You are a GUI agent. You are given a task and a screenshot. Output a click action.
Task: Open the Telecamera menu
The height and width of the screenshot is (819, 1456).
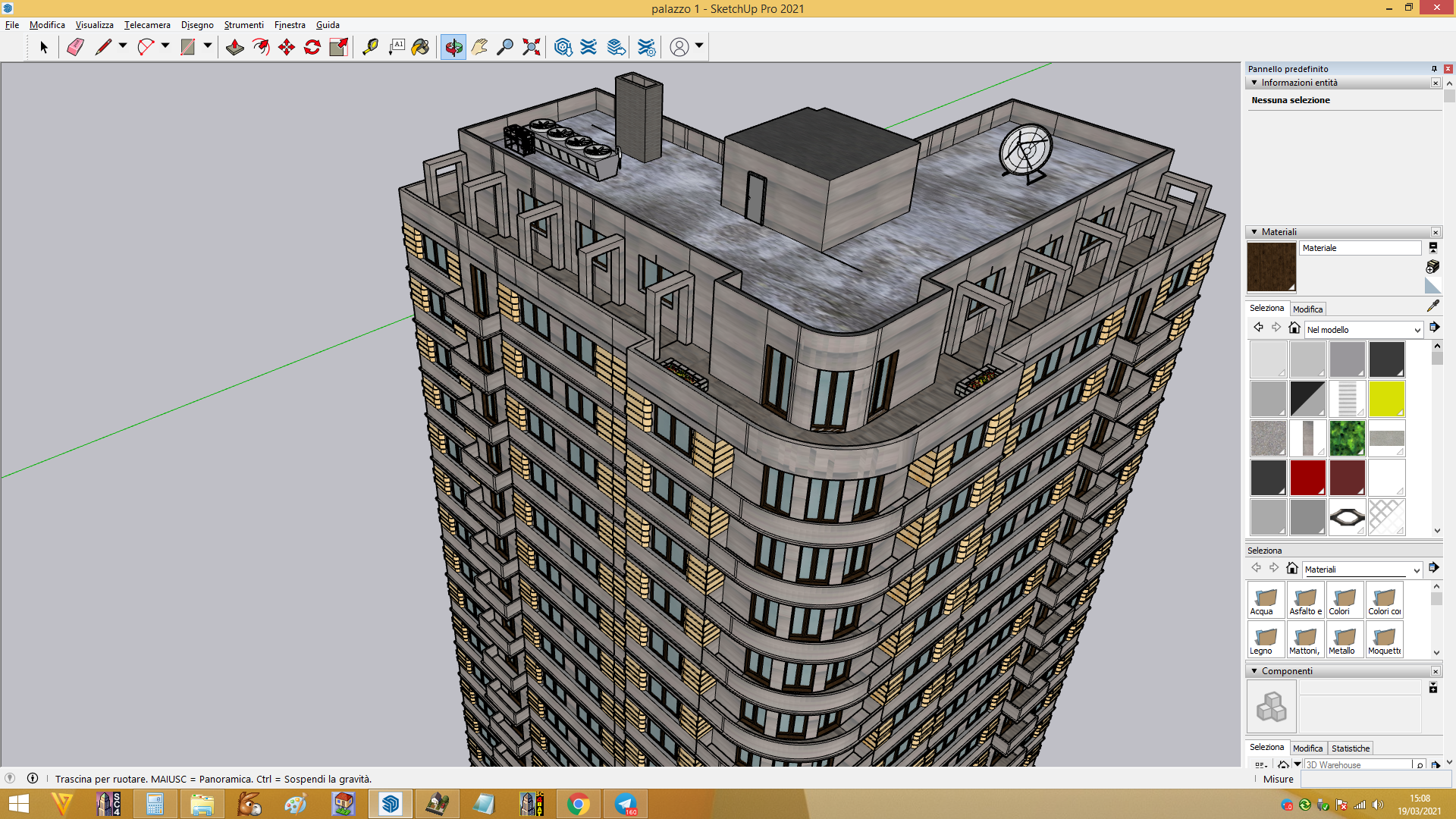(147, 25)
